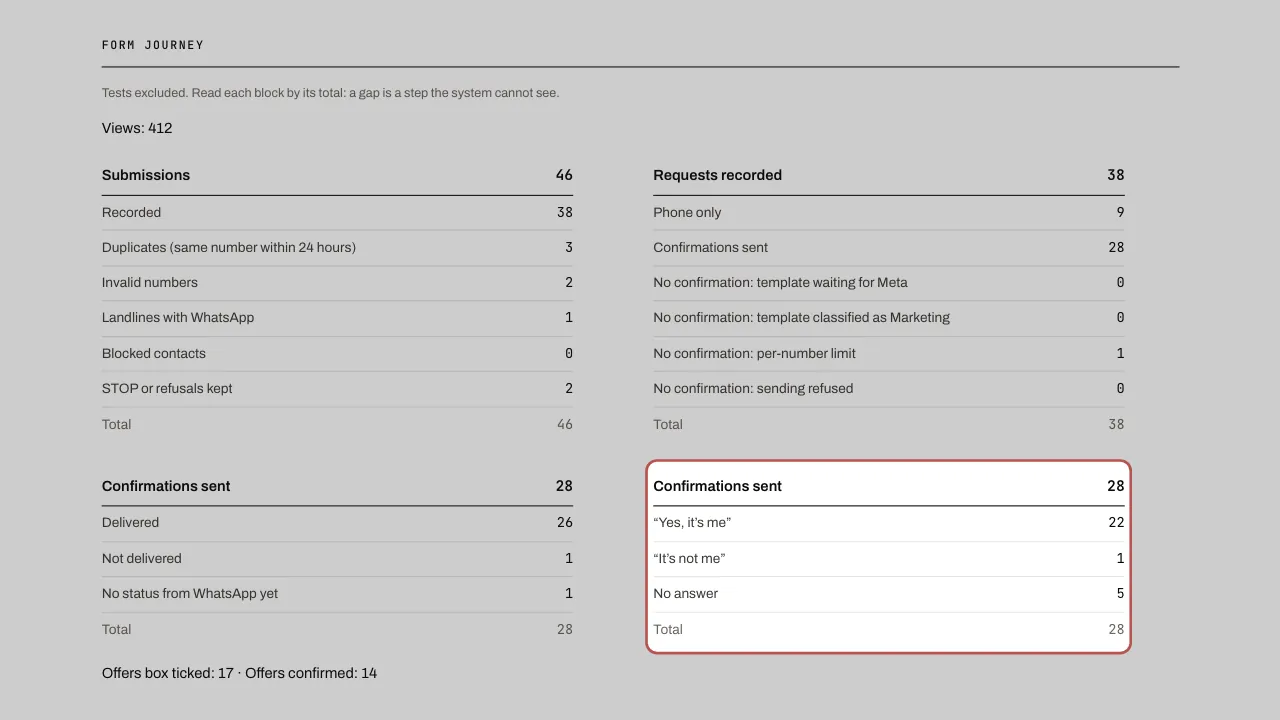Select "Duplicates (same number within 24 hours)" label
This screenshot has height=720, width=1280.
point(229,247)
